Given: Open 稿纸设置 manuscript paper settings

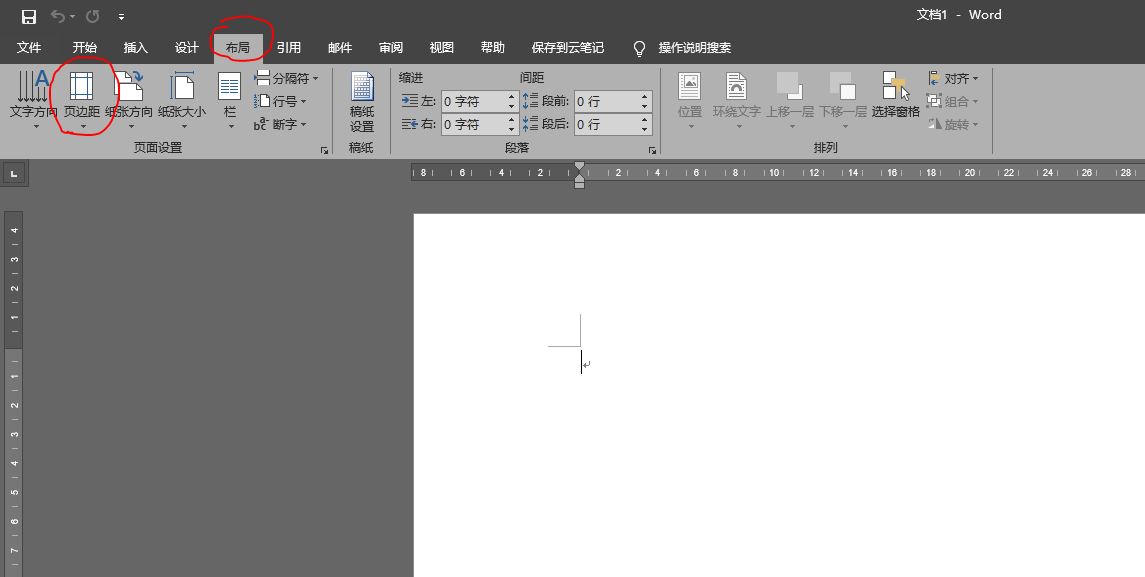Looking at the screenshot, I should coord(362,102).
